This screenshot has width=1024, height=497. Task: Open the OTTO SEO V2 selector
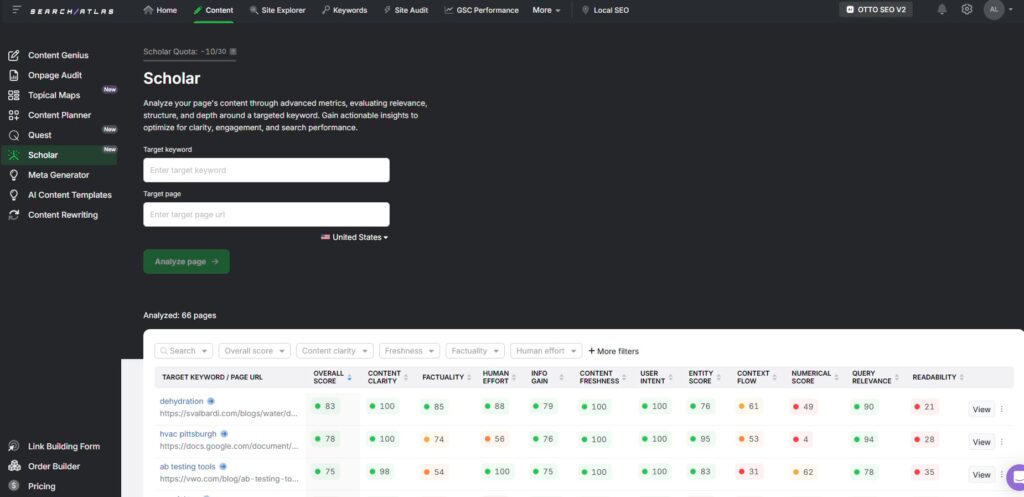[876, 10]
